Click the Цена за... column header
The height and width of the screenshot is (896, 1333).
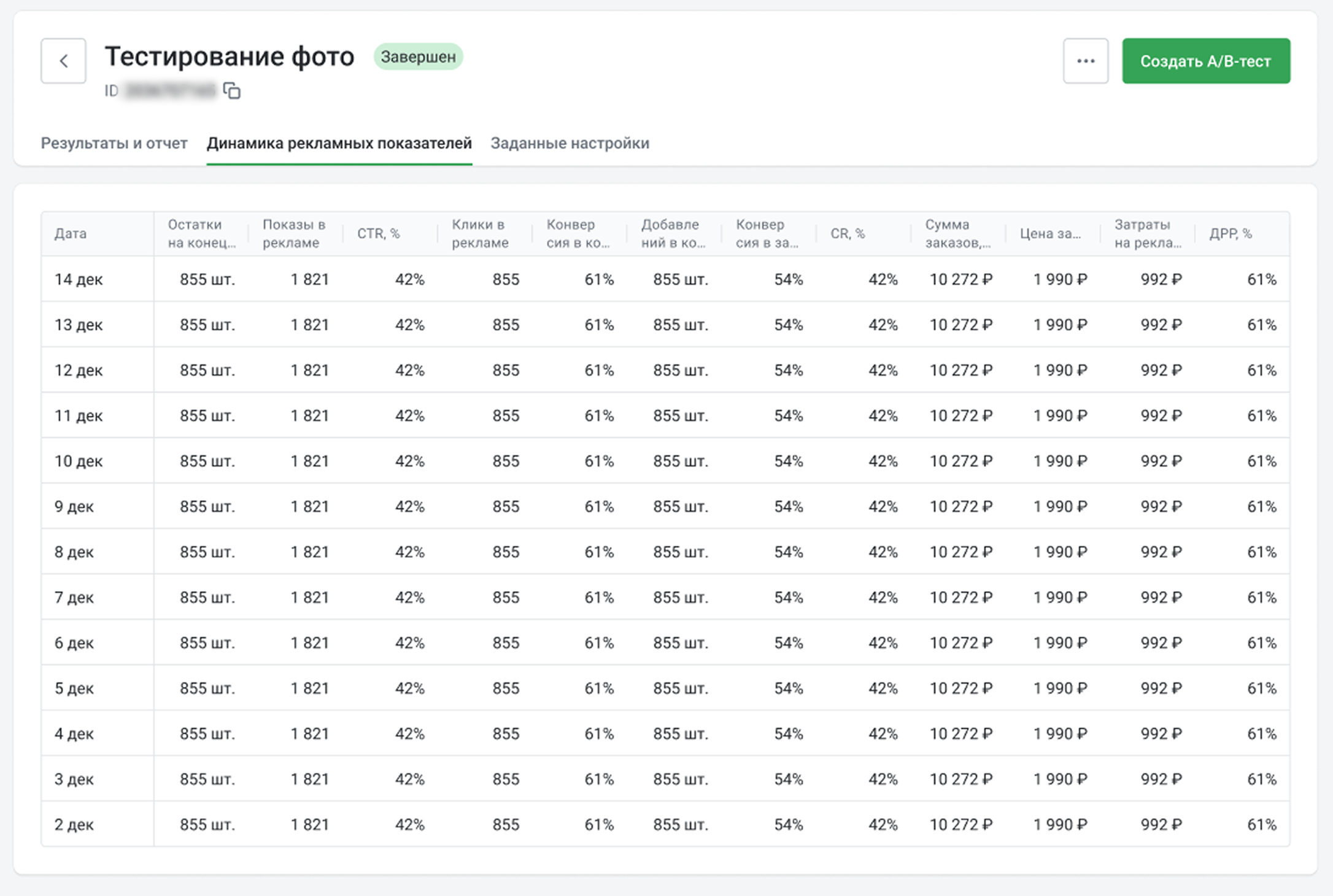1050,234
